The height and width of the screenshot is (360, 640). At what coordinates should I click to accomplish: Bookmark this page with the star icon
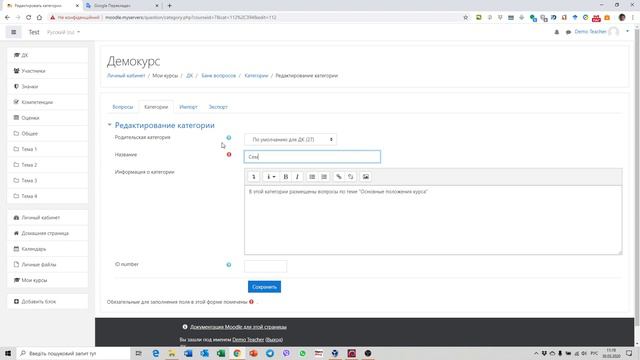(x=466, y=18)
